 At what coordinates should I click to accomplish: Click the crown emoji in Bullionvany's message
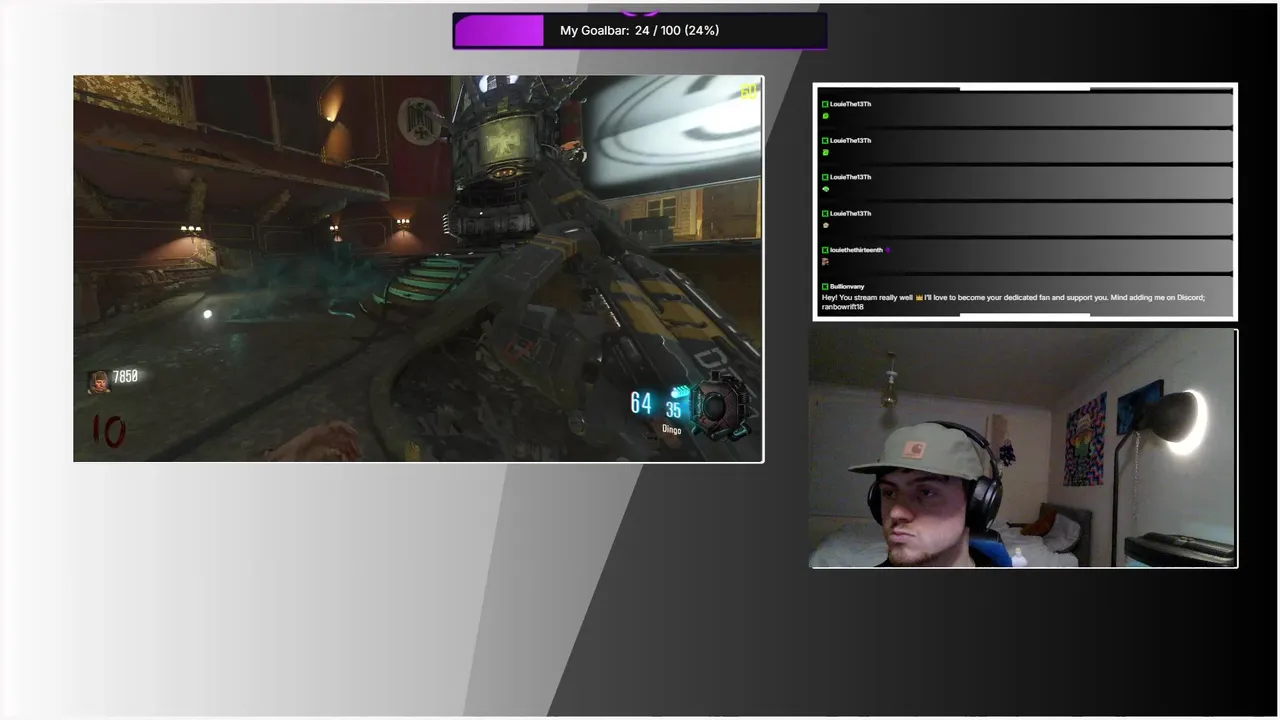(x=919, y=297)
